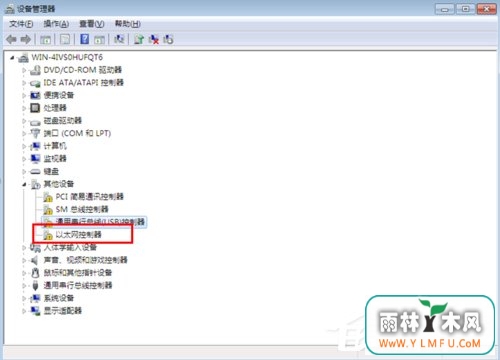Collapse the 其他设备 node arrow
Viewport: 500px width, 360px height.
tap(24, 184)
